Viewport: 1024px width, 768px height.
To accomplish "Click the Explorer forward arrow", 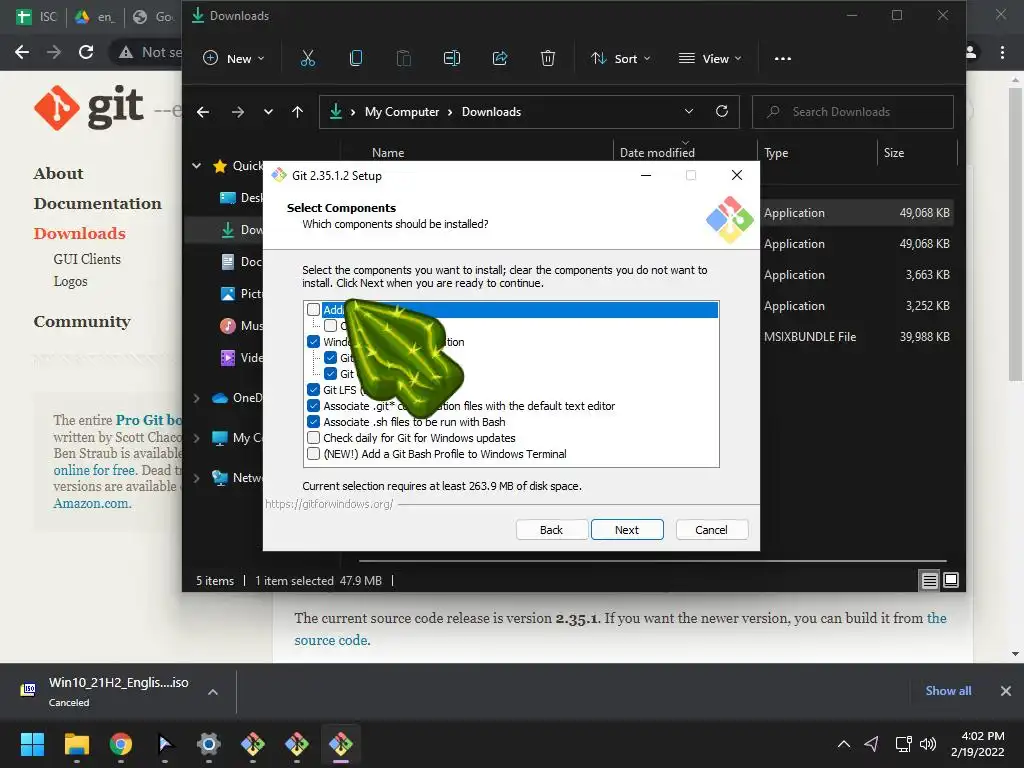I will click(x=238, y=112).
